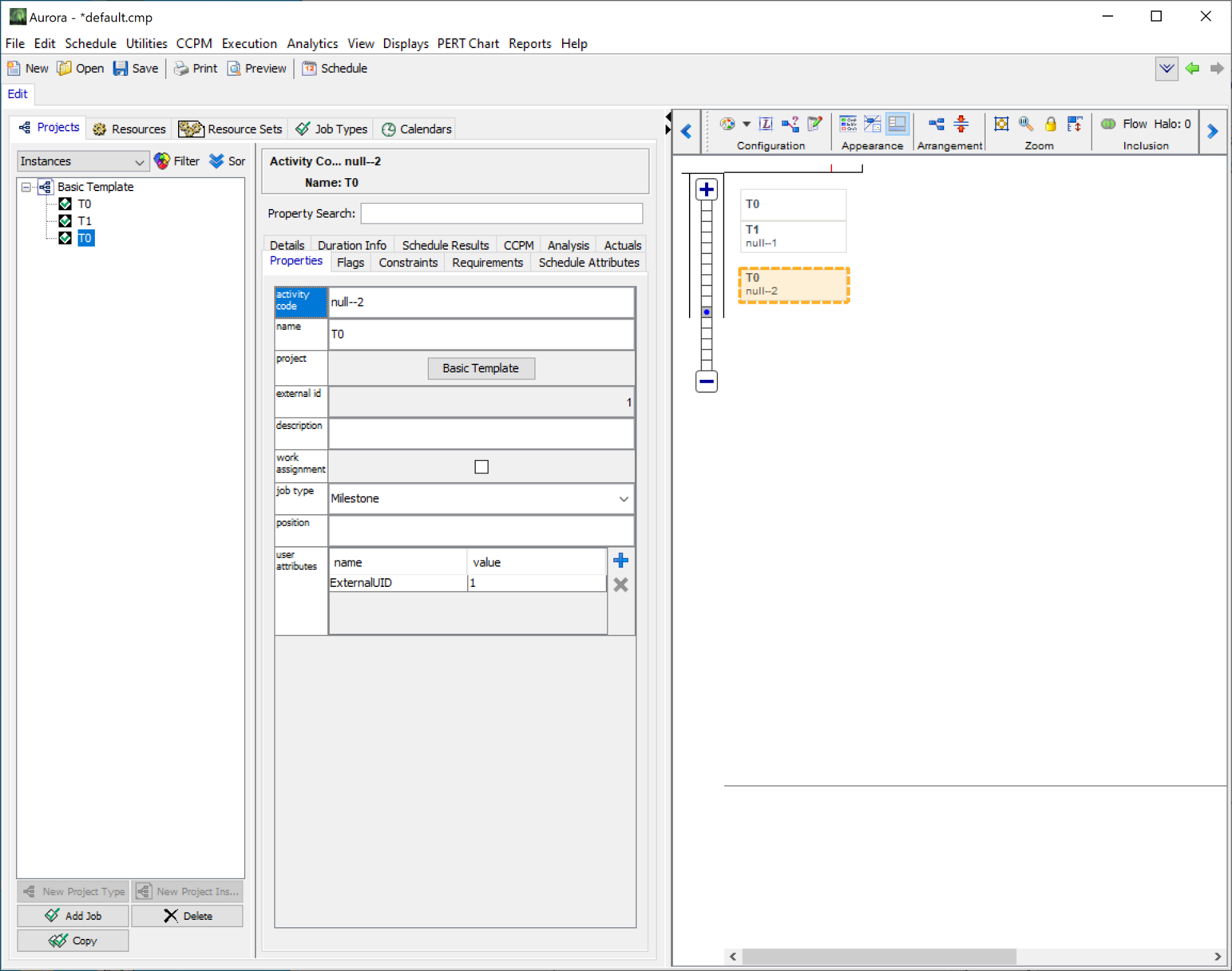This screenshot has width=1232, height=971.
Task: Click the red vertical compress arrangement icon
Action: (961, 125)
